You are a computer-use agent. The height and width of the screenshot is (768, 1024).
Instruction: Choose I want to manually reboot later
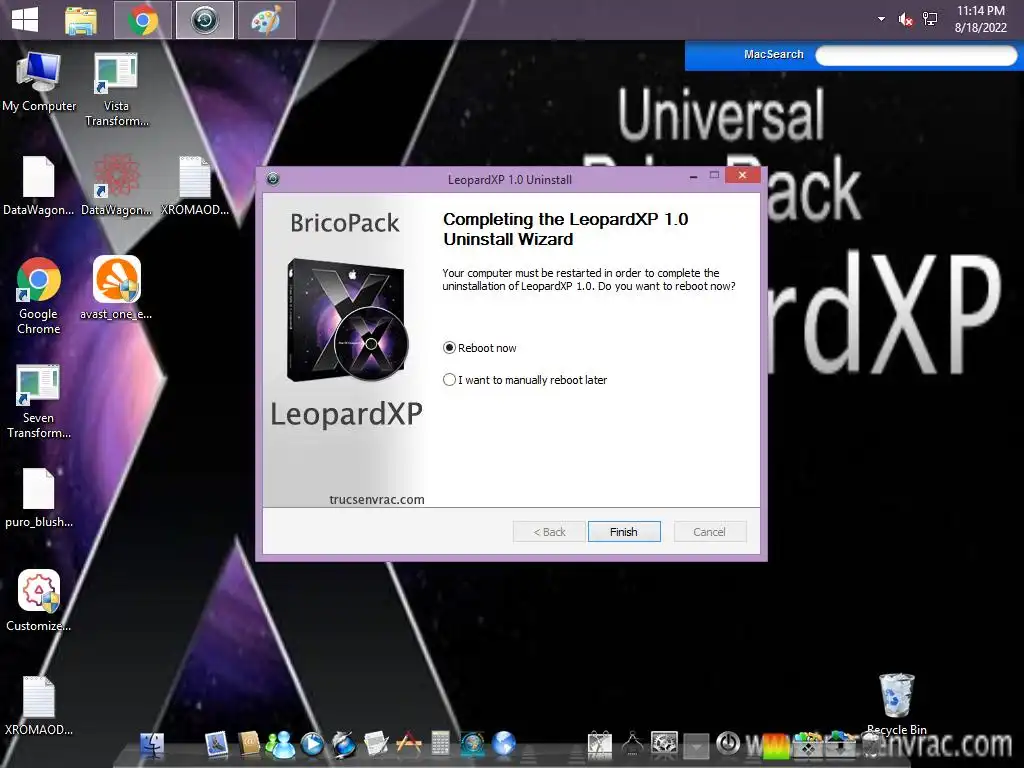pyautogui.click(x=525, y=380)
